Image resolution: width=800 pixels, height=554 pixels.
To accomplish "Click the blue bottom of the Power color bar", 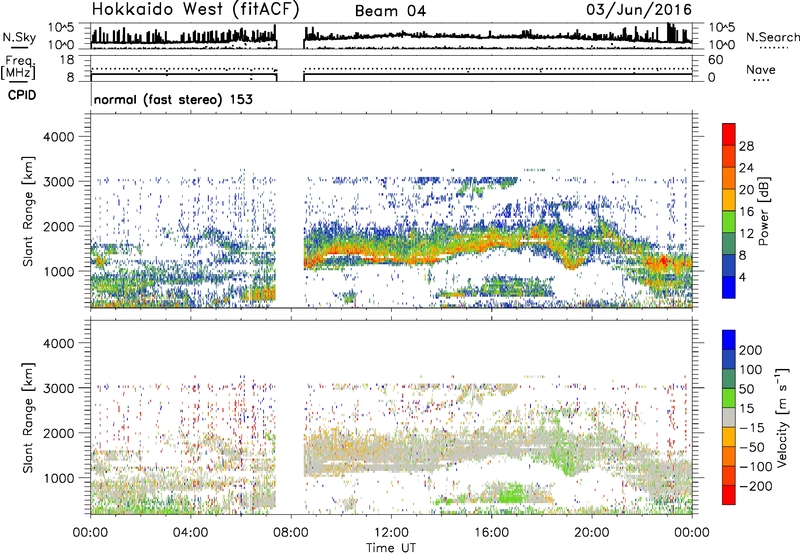I will pyautogui.click(x=729, y=288).
